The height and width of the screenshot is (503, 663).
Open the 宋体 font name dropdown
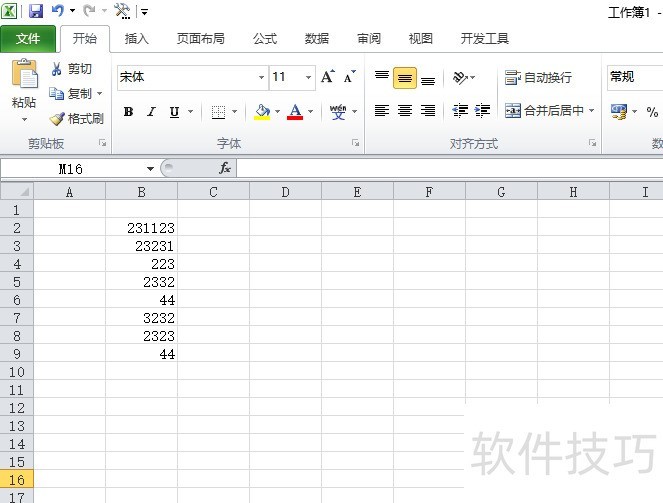point(261,77)
